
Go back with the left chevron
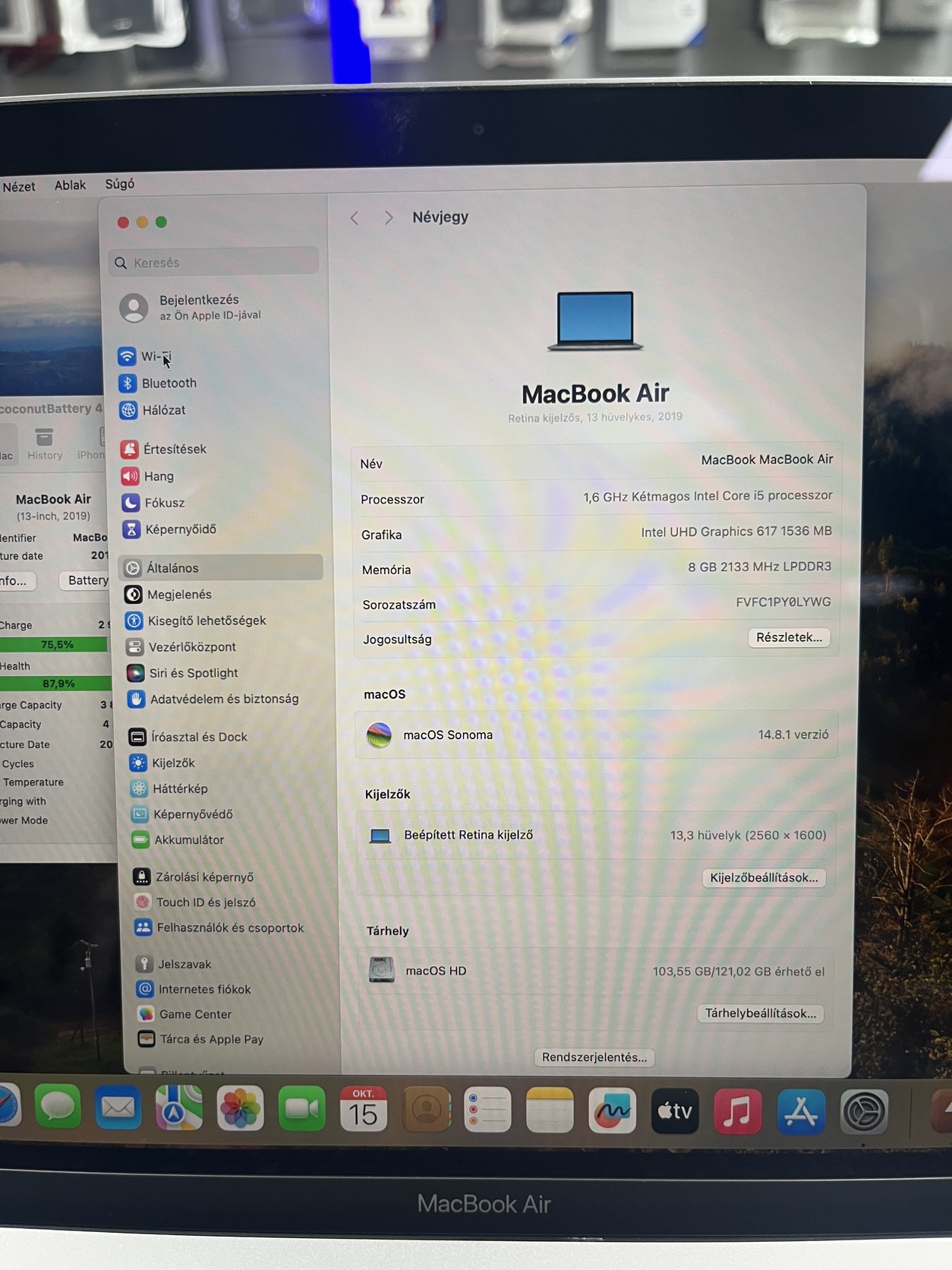pos(355,218)
